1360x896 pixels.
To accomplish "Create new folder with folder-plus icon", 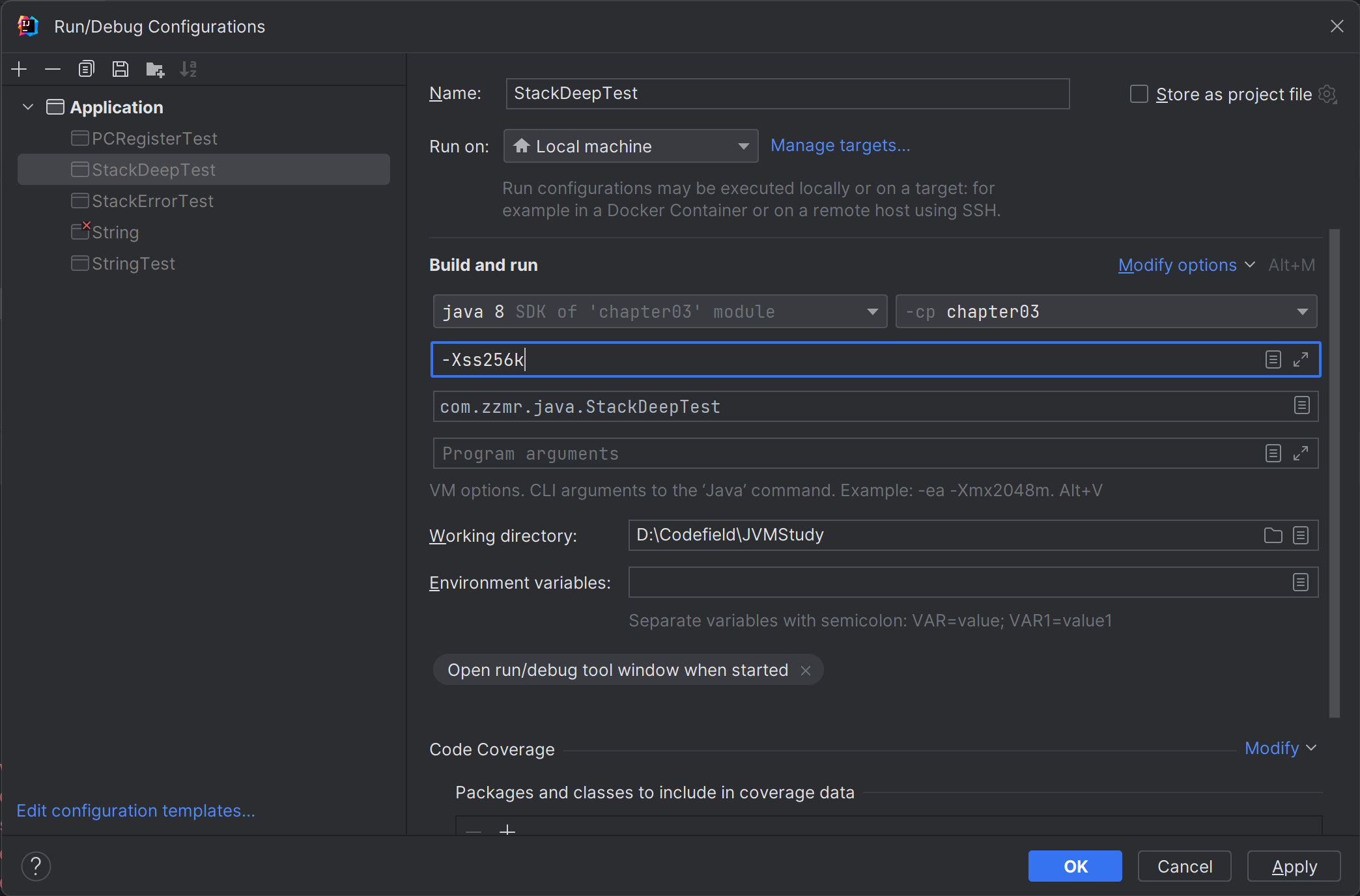I will tap(155, 69).
